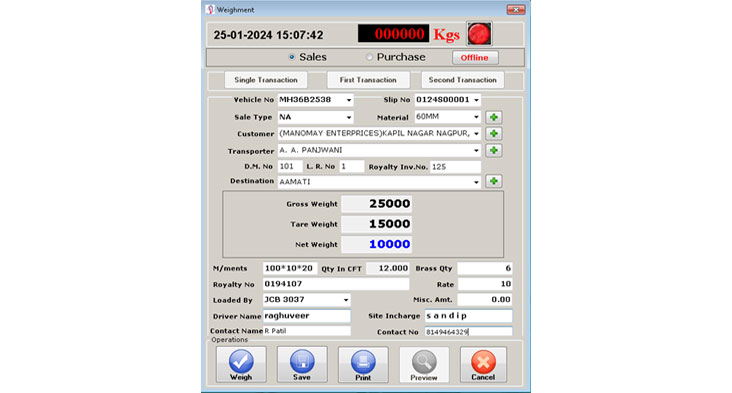Screen dimensions: 732x393
Task: Switch to First Transaction tab
Action: (368, 80)
